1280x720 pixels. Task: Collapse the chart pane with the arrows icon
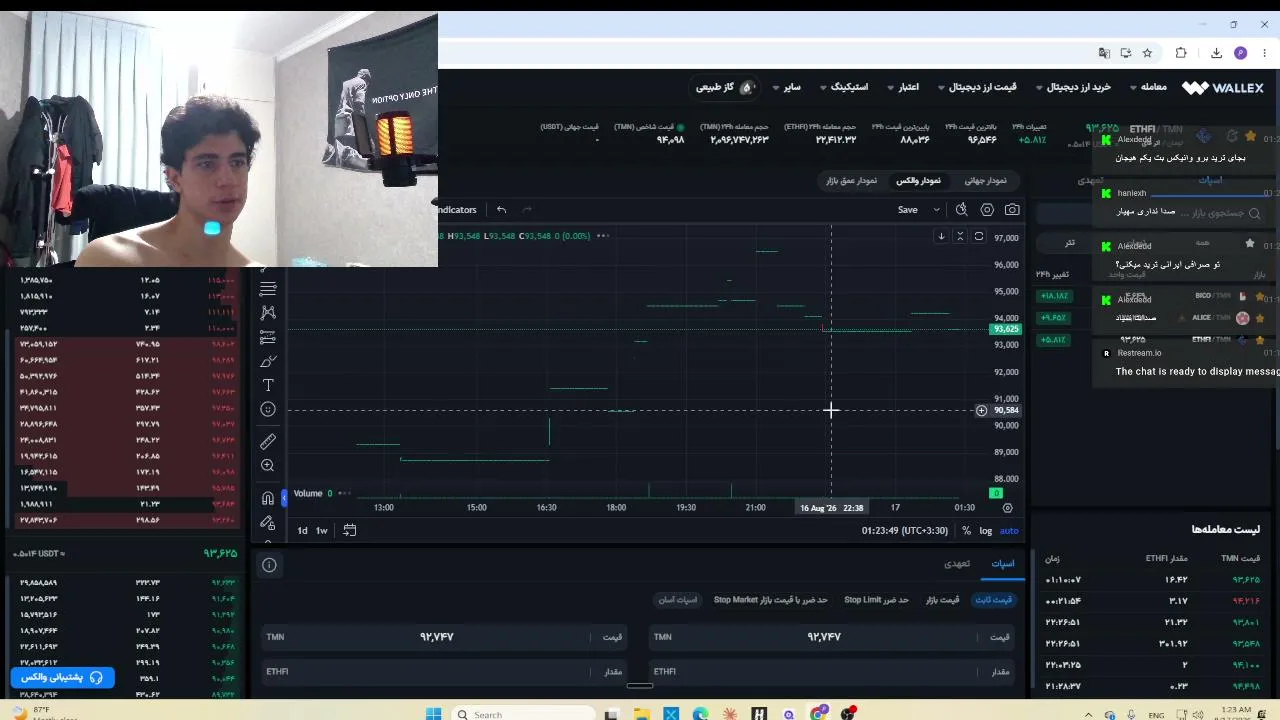click(x=960, y=237)
